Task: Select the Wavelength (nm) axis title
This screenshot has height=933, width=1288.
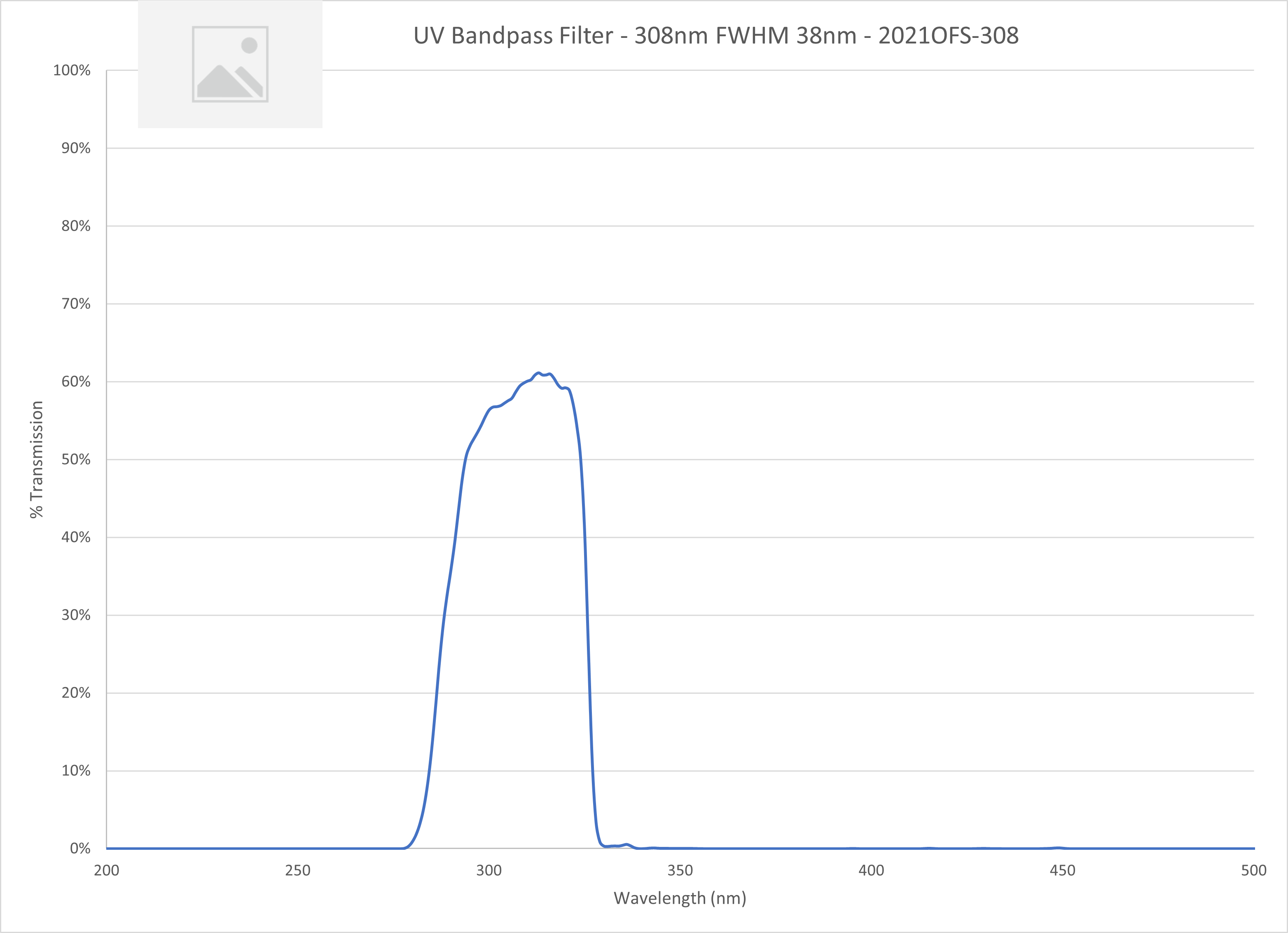Action: click(x=680, y=898)
